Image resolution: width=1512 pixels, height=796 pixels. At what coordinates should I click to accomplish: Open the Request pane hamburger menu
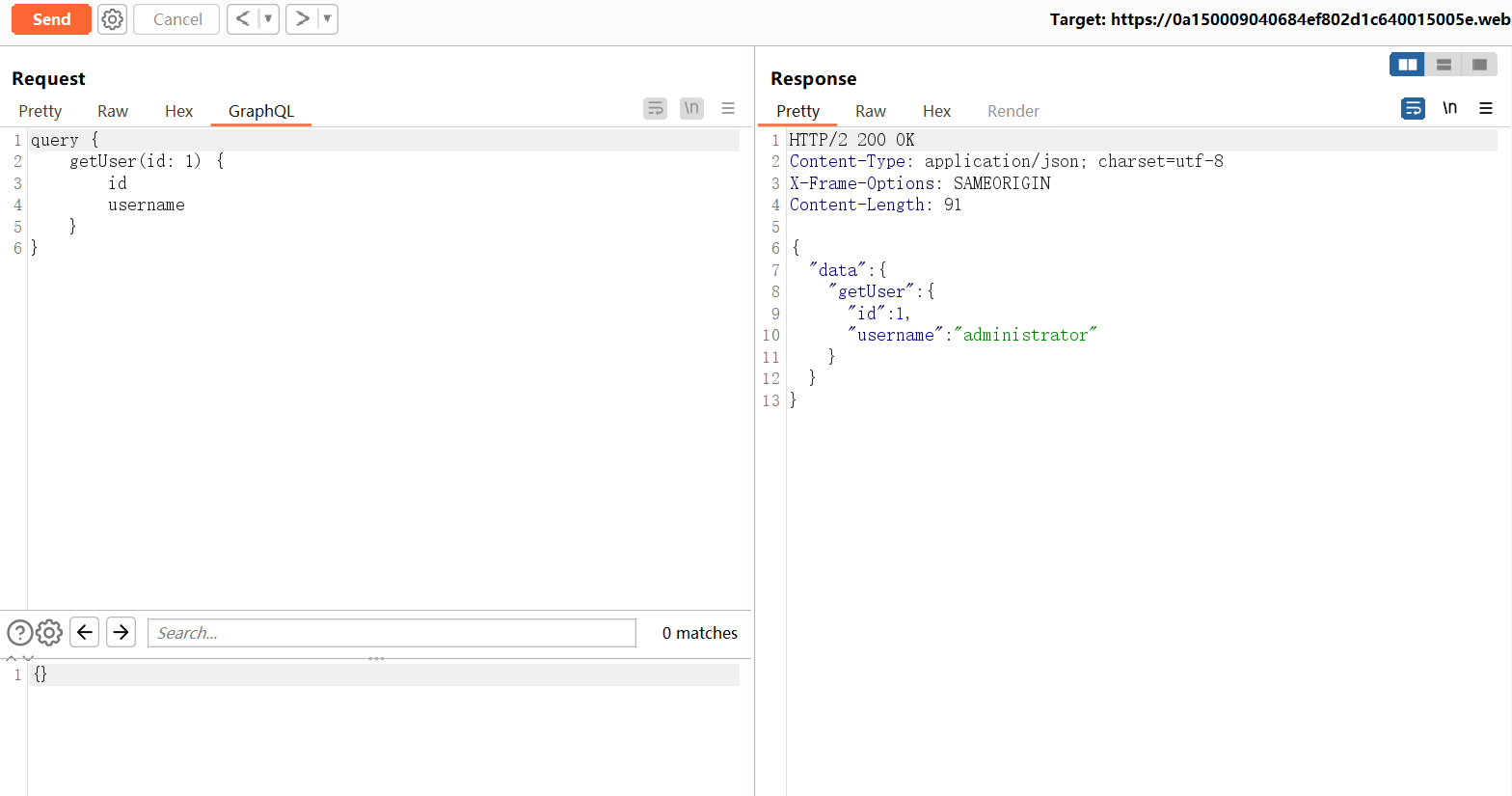click(728, 108)
